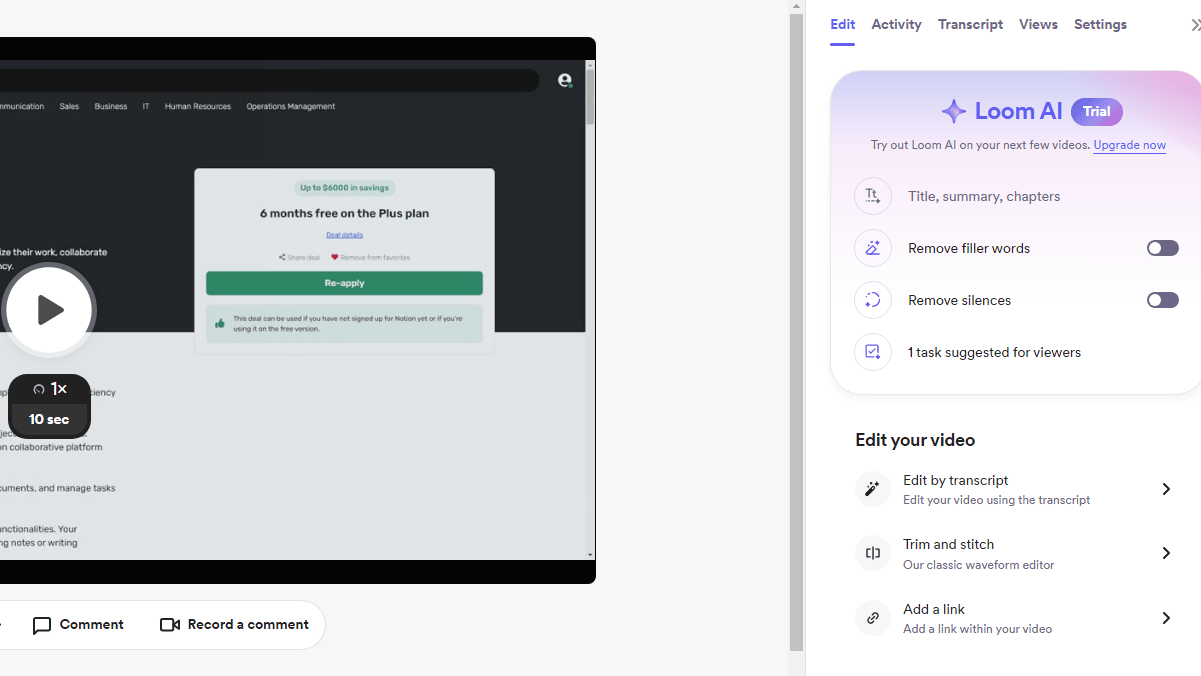1201x676 pixels.
Task: Click the Title, summary, chapters text
Action: tap(984, 196)
